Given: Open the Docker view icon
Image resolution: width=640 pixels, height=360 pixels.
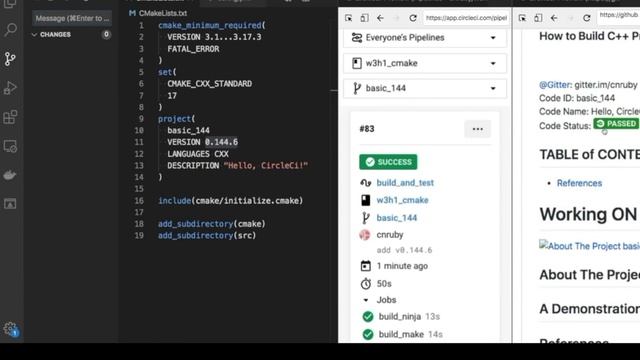Looking at the screenshot, I should pos(10,175).
